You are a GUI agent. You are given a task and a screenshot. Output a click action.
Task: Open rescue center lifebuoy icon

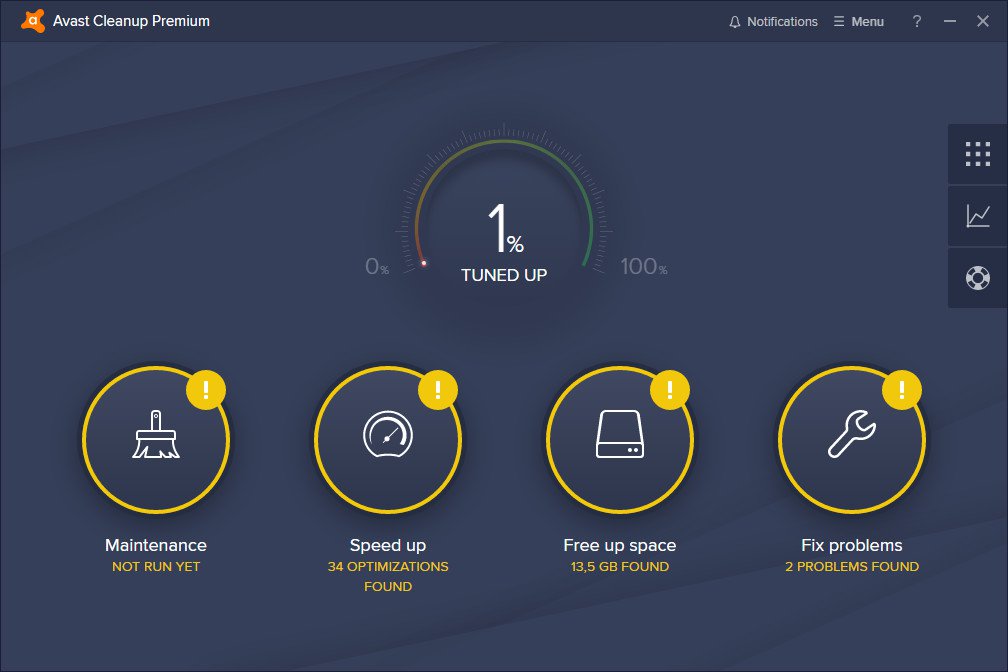click(978, 278)
